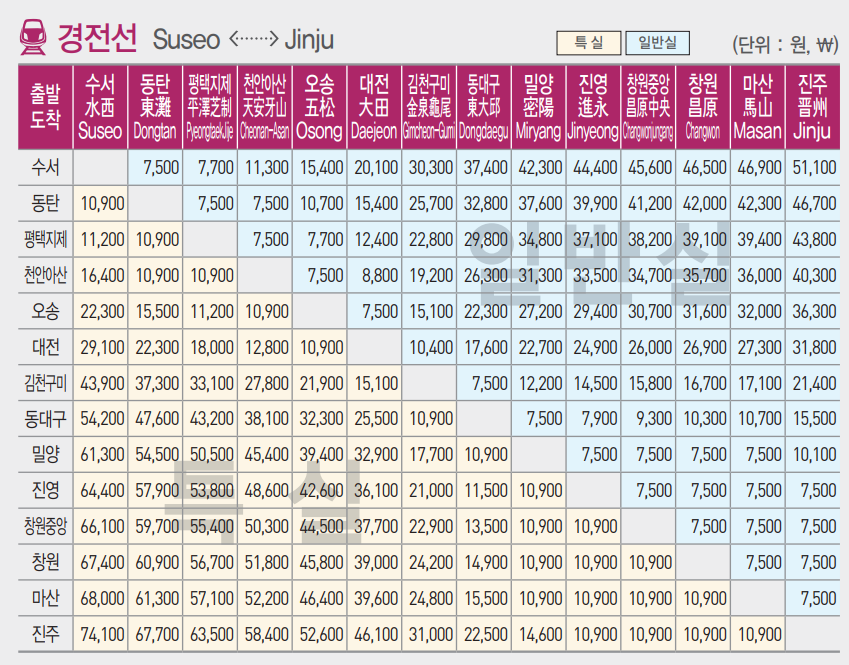Viewport: 849px width, 665px height.
Task: Select the Miryang column header
Action: (x=539, y=107)
